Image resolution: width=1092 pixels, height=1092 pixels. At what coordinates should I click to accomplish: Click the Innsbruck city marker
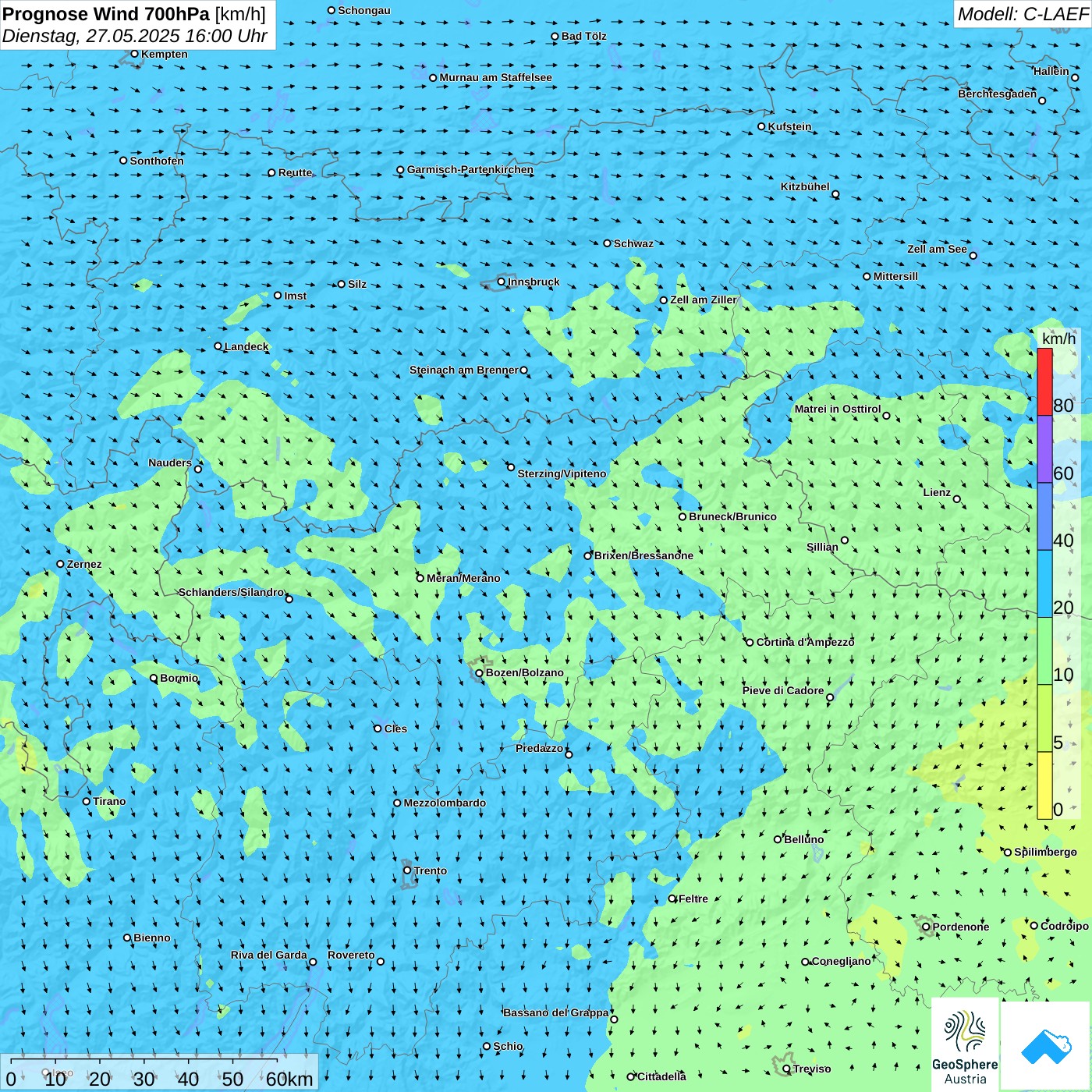502,282
